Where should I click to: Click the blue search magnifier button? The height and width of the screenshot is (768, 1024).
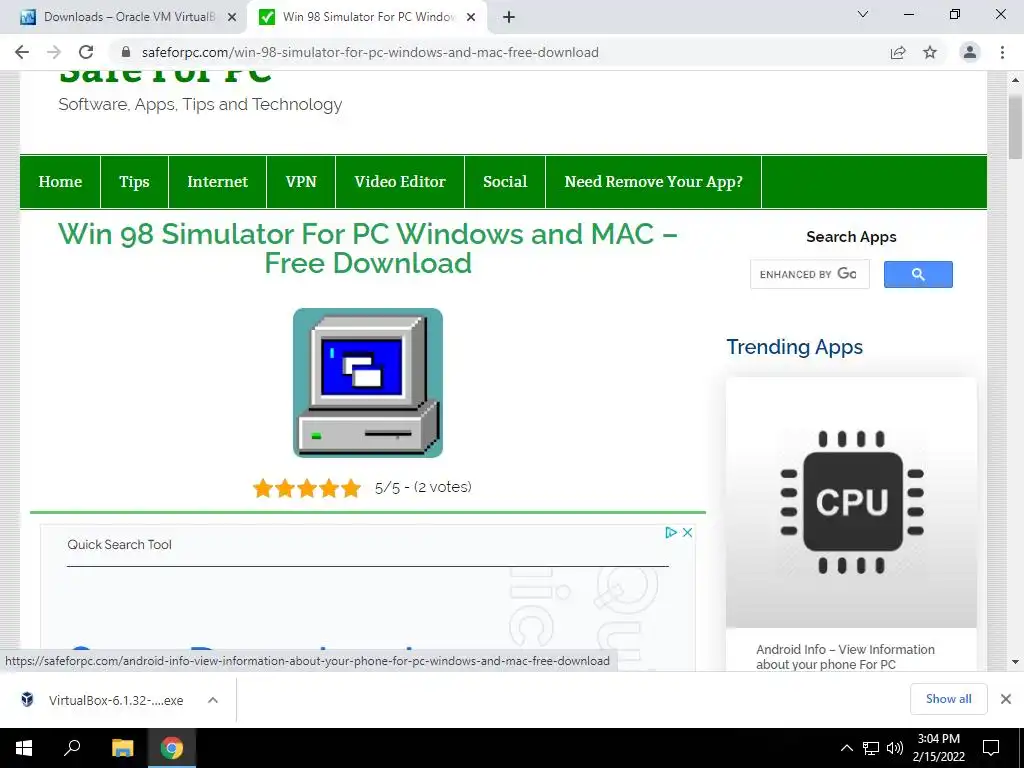pos(918,274)
